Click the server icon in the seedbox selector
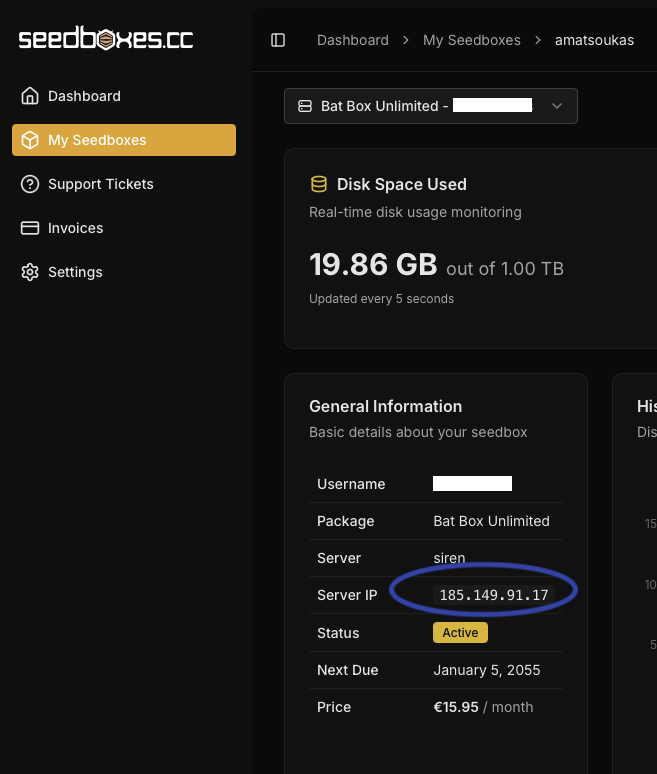The height and width of the screenshot is (774, 657). (x=304, y=106)
